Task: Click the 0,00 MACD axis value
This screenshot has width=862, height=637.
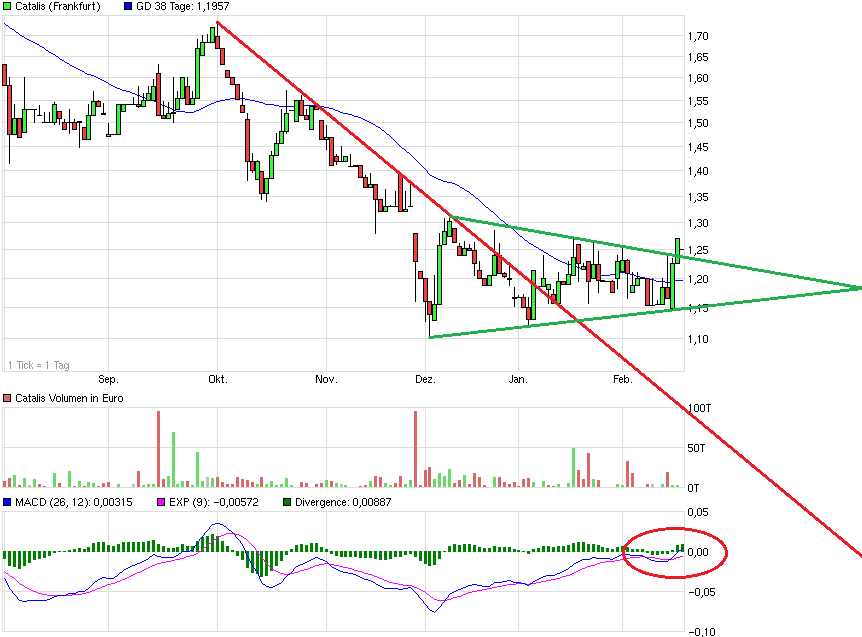Action: (698, 552)
